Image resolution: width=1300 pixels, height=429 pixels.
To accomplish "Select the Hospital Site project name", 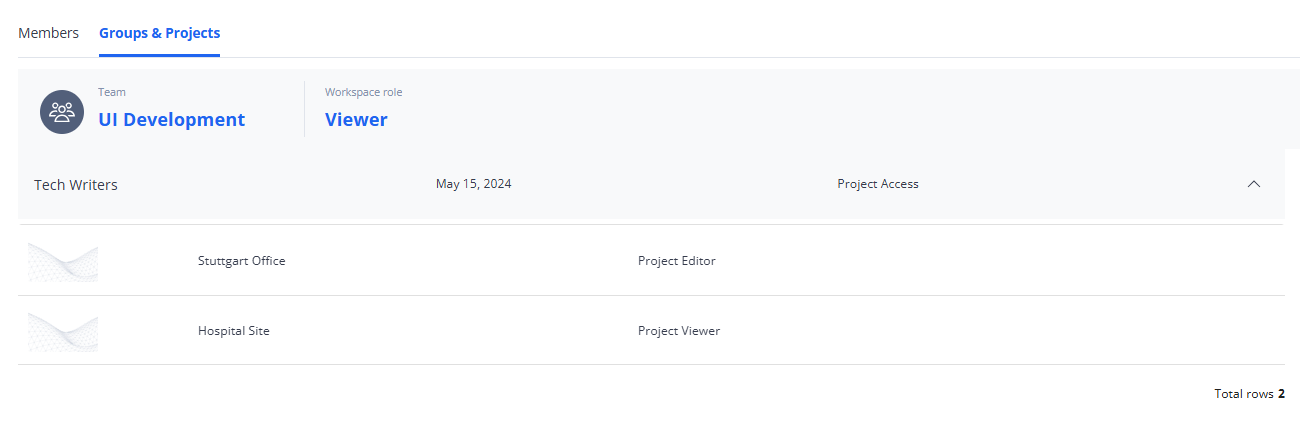I will click(x=233, y=331).
